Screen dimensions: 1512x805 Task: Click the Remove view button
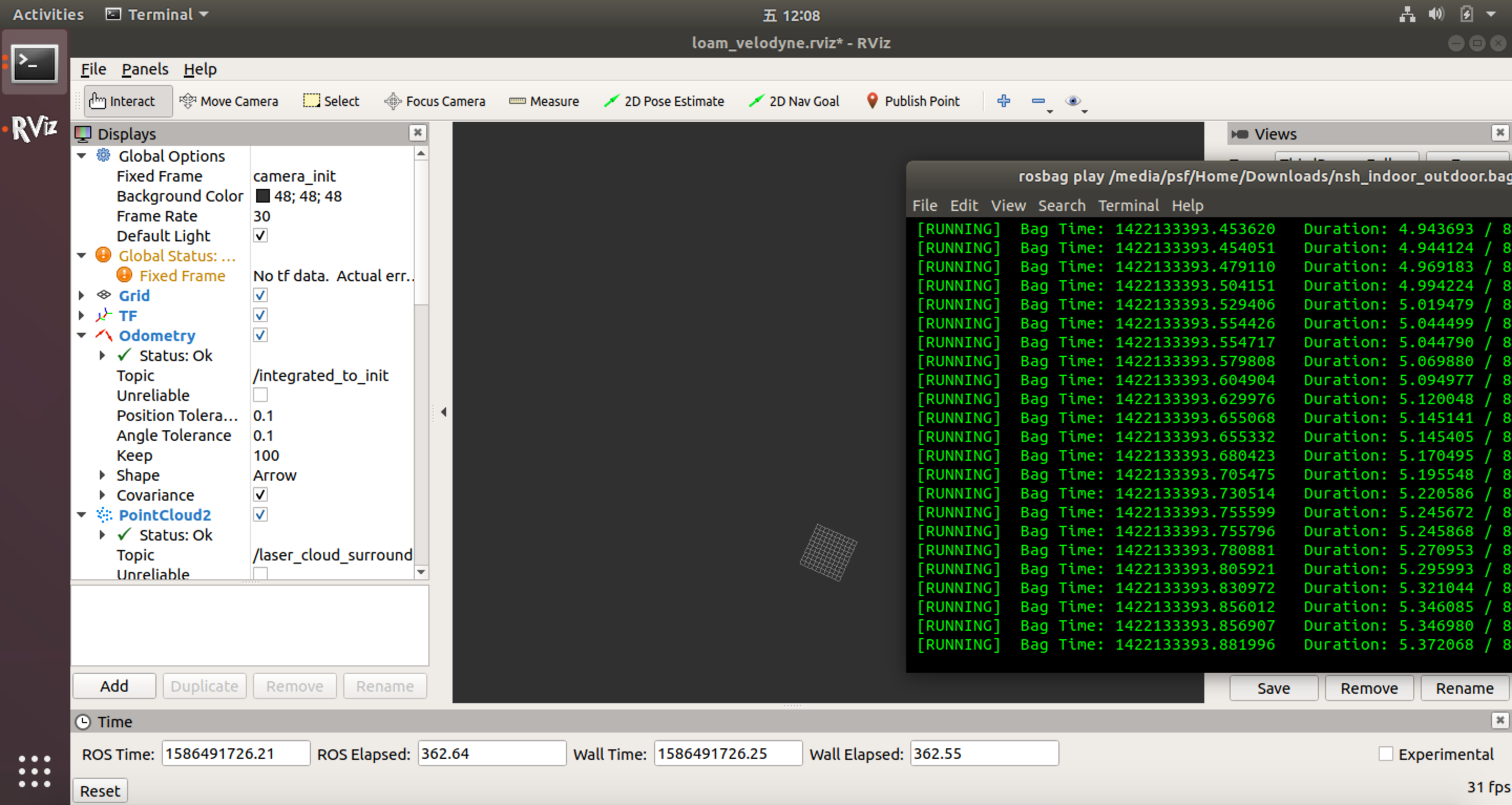click(1369, 687)
